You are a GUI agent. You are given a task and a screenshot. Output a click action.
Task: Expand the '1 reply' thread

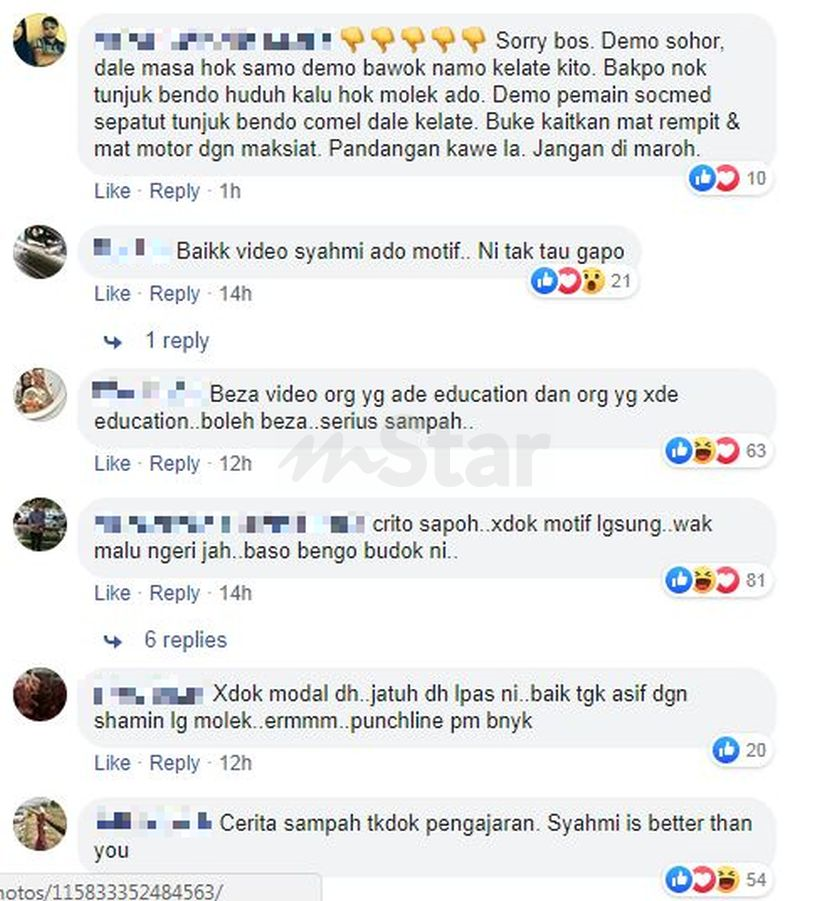pos(177,341)
